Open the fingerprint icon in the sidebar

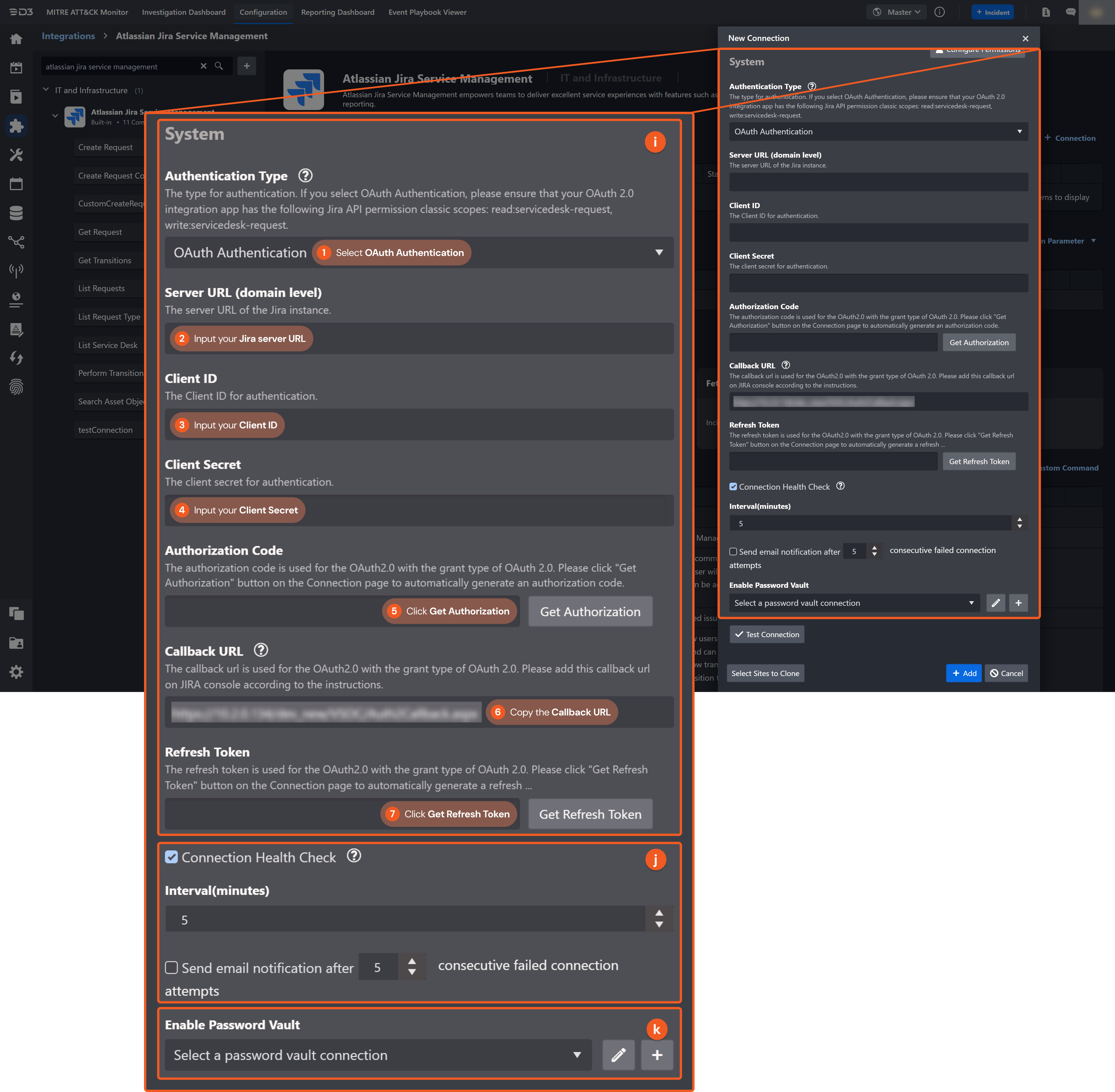point(16,387)
